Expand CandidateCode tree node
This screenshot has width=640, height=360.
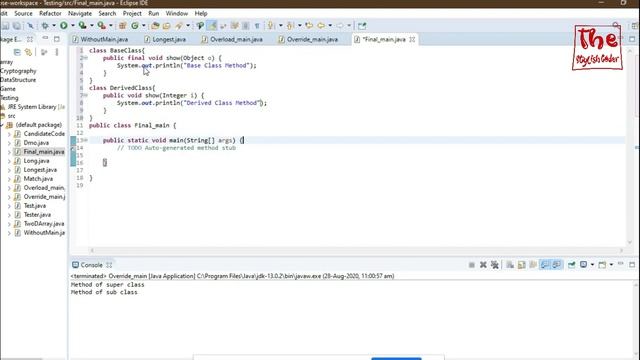tap(9, 134)
